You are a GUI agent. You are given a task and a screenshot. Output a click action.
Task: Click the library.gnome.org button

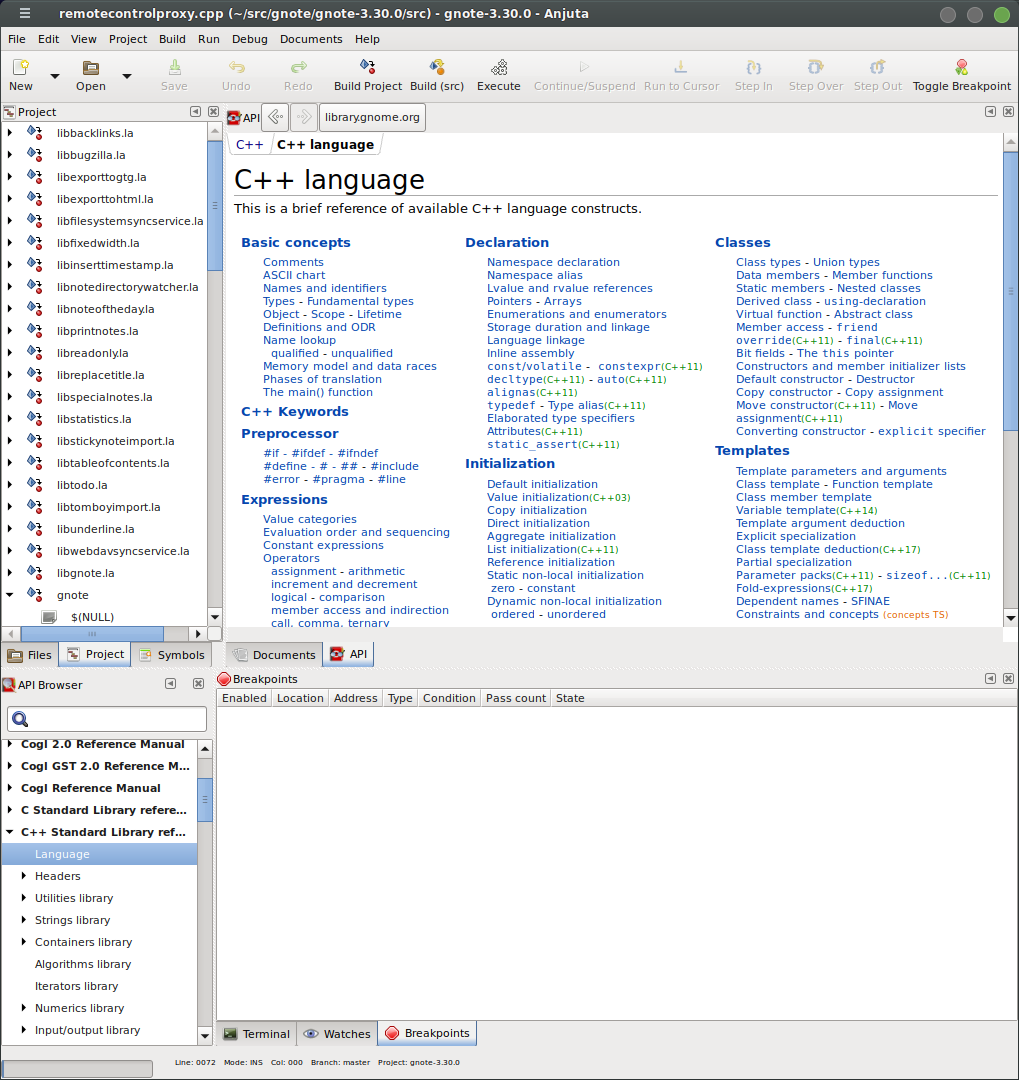click(x=372, y=117)
